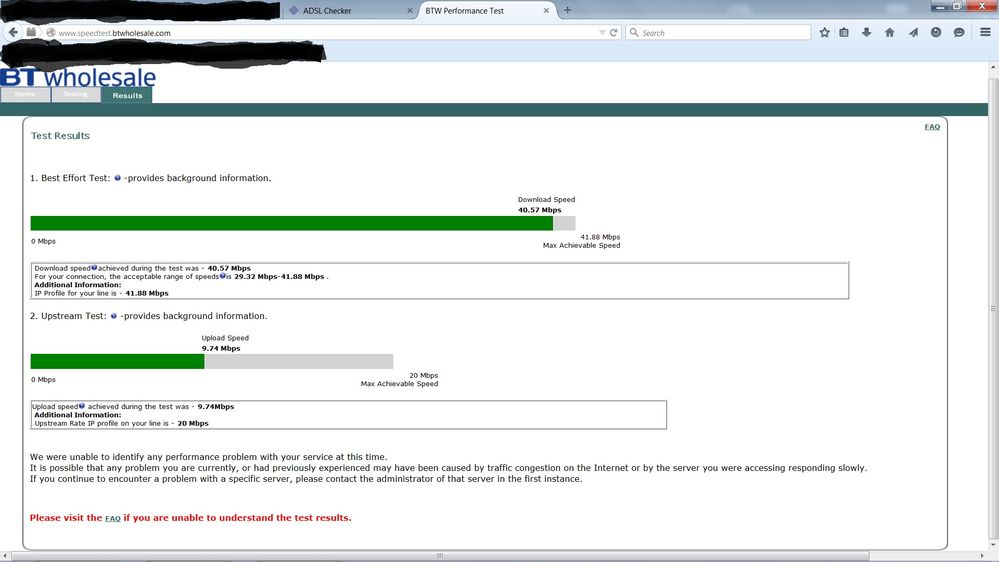The height and width of the screenshot is (562, 999).
Task: Focus the Firefox Search field
Action: [x=718, y=32]
